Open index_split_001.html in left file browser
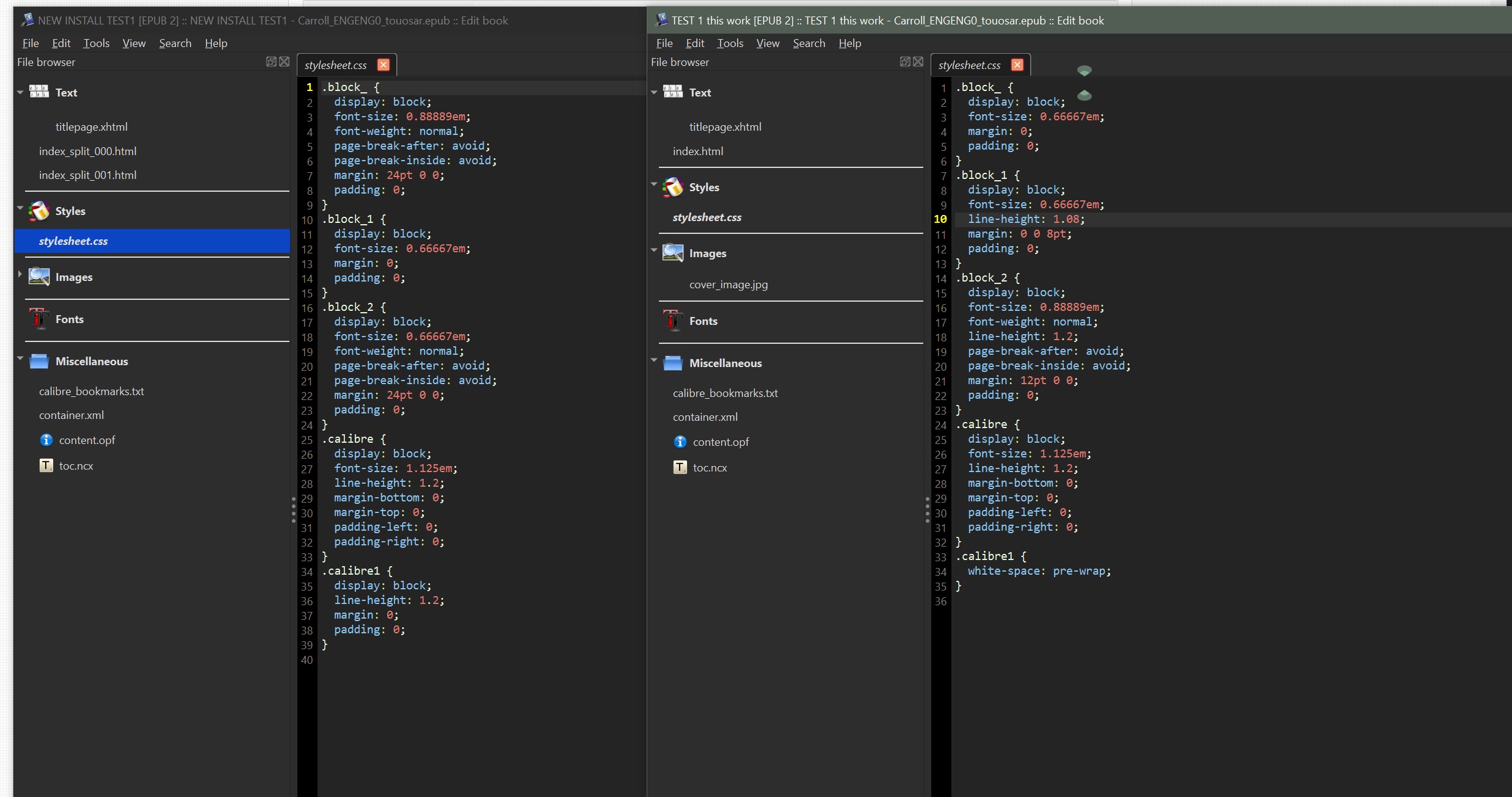1512x797 pixels. tap(88, 175)
